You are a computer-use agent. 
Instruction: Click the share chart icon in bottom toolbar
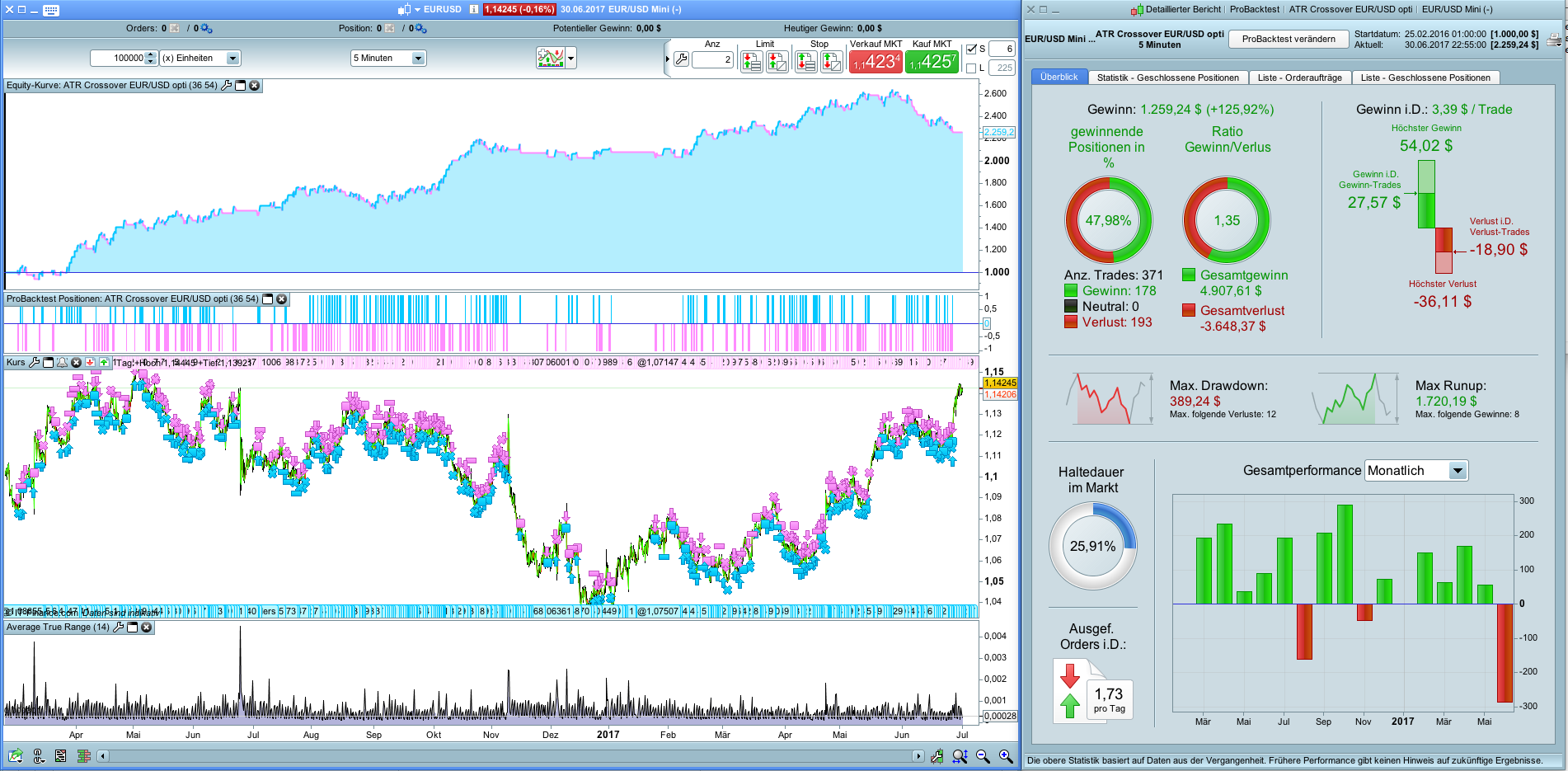pos(16,755)
